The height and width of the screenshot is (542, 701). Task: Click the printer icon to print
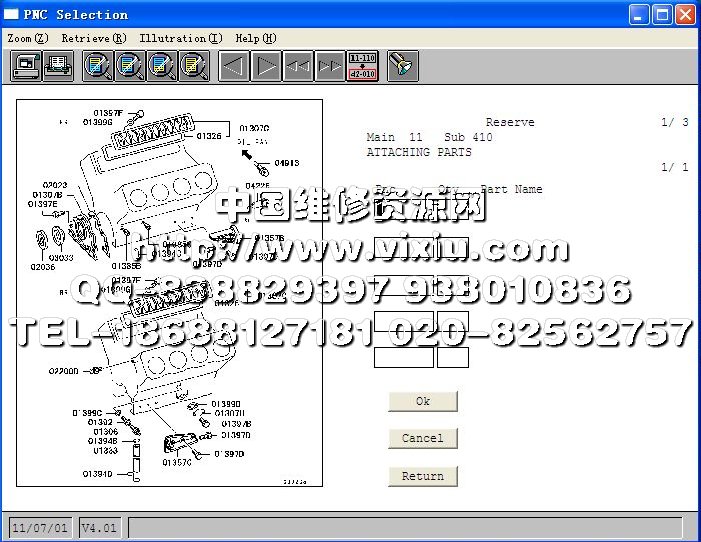[58, 66]
